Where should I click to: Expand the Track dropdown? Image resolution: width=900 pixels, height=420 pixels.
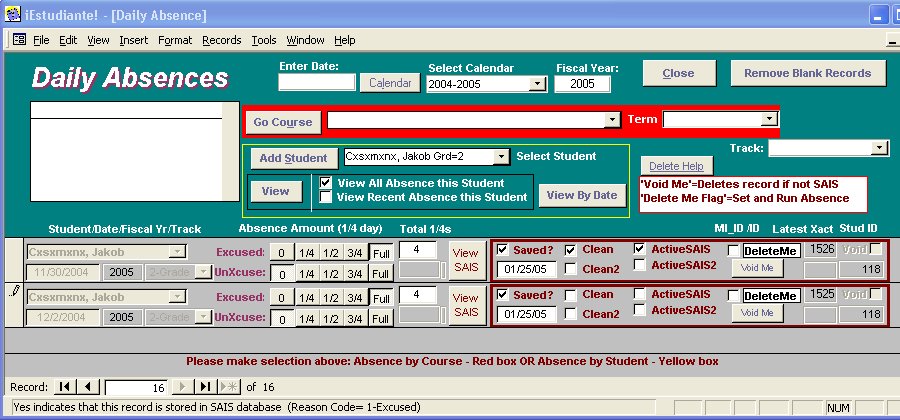coord(879,148)
